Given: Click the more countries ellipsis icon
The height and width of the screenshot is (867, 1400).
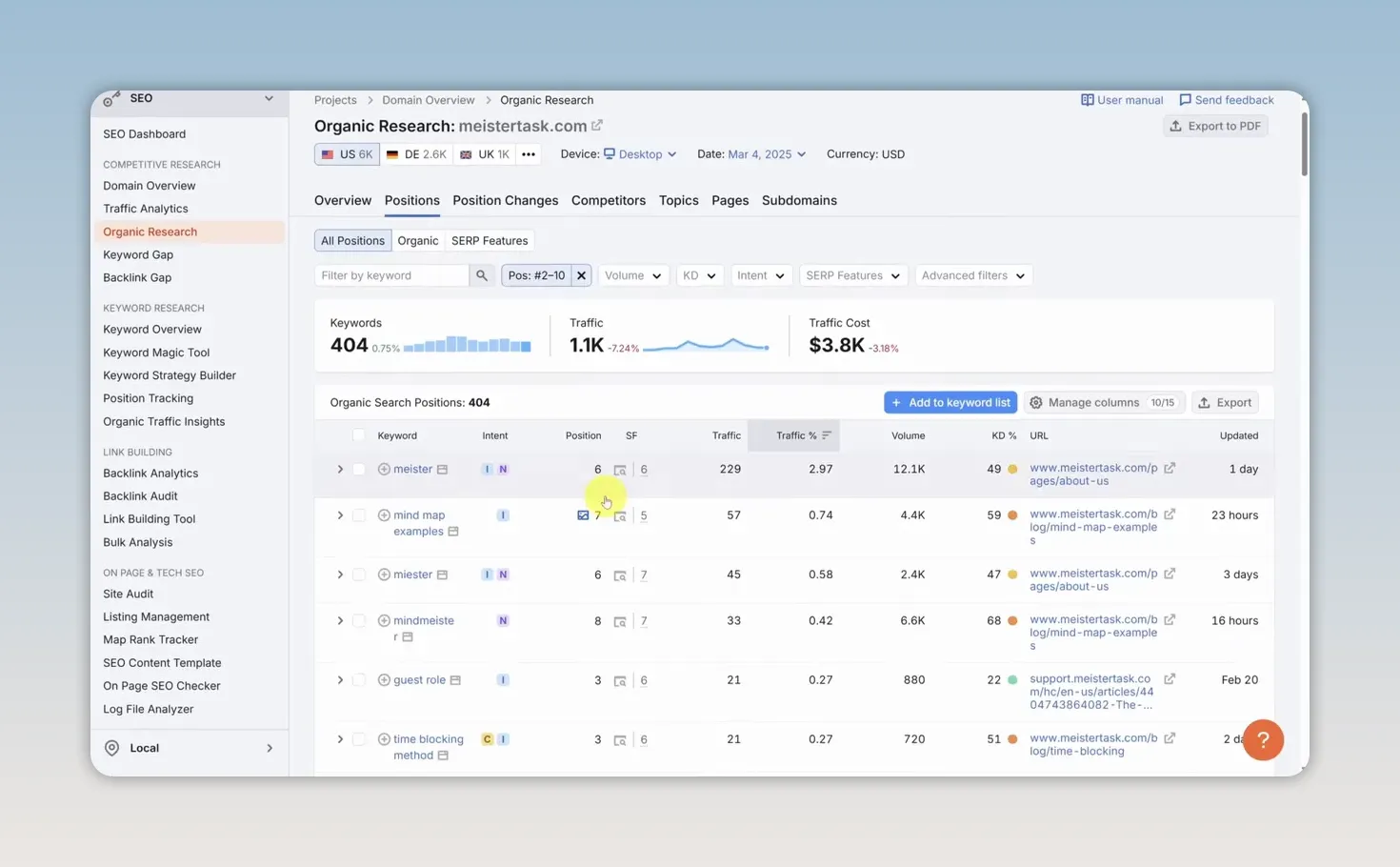Looking at the screenshot, I should click(x=529, y=154).
